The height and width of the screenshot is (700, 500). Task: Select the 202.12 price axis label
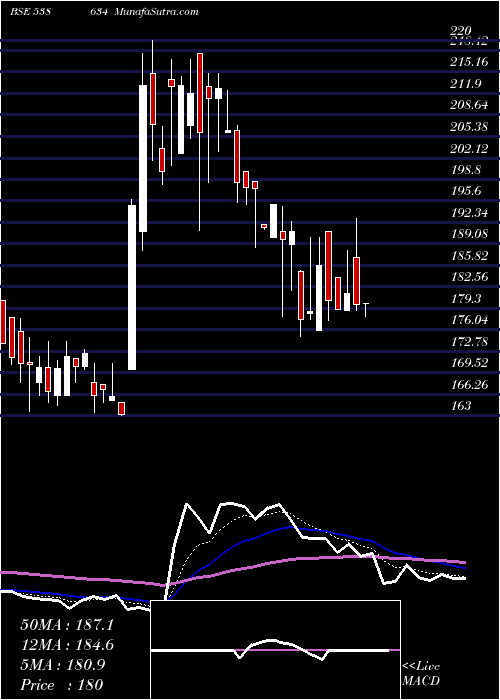[x=469, y=148]
